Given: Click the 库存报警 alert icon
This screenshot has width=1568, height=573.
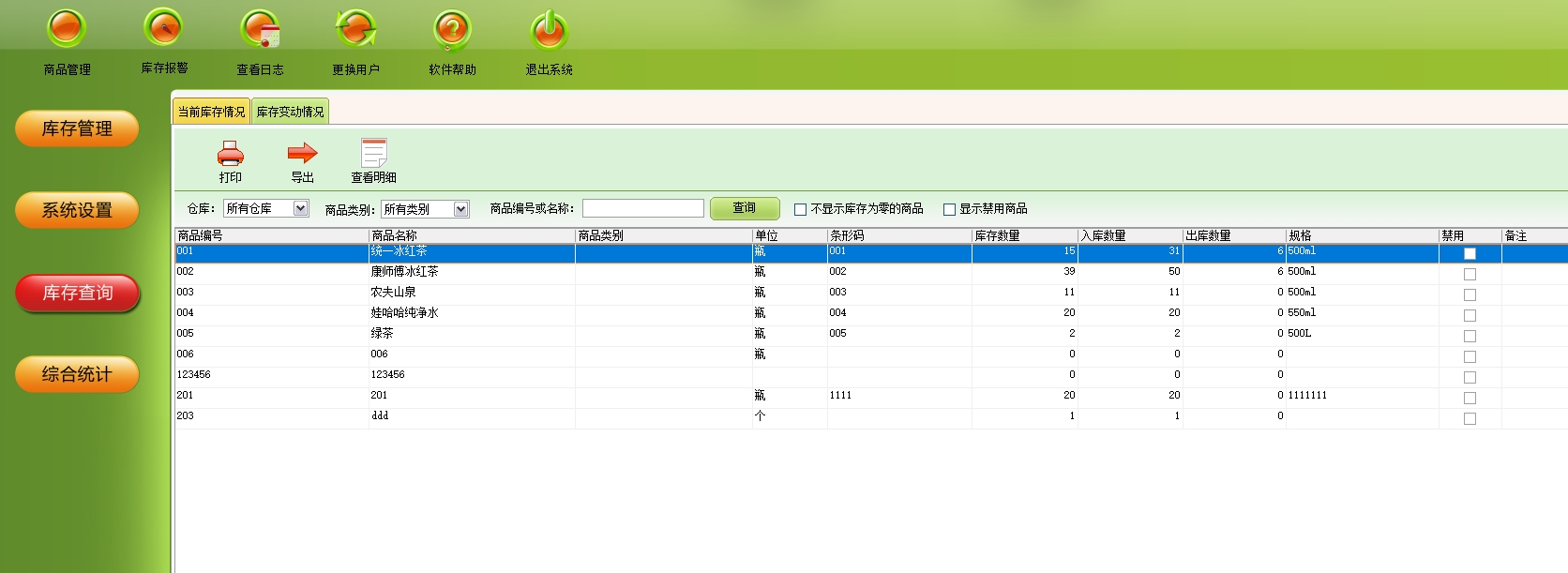Looking at the screenshot, I should tap(164, 28).
